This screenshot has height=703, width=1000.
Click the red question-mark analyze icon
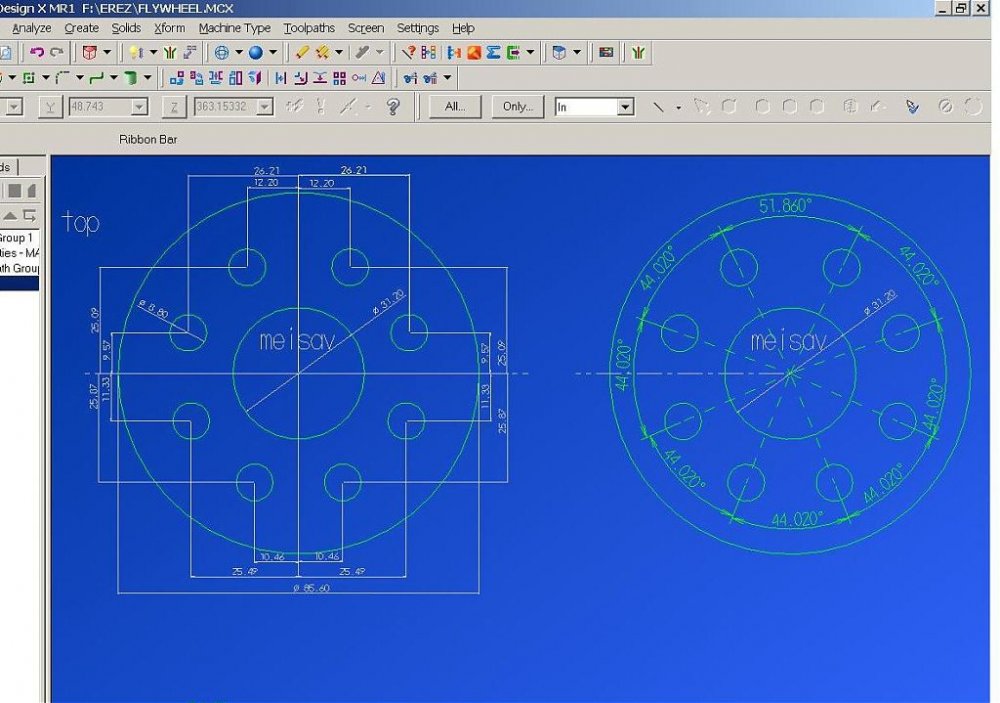[x=408, y=52]
